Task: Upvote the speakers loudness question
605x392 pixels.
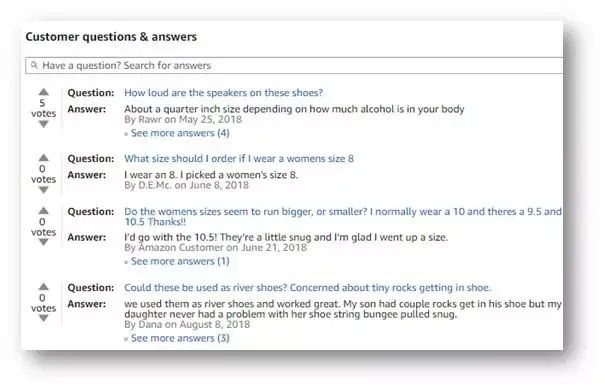Action: 44,92
